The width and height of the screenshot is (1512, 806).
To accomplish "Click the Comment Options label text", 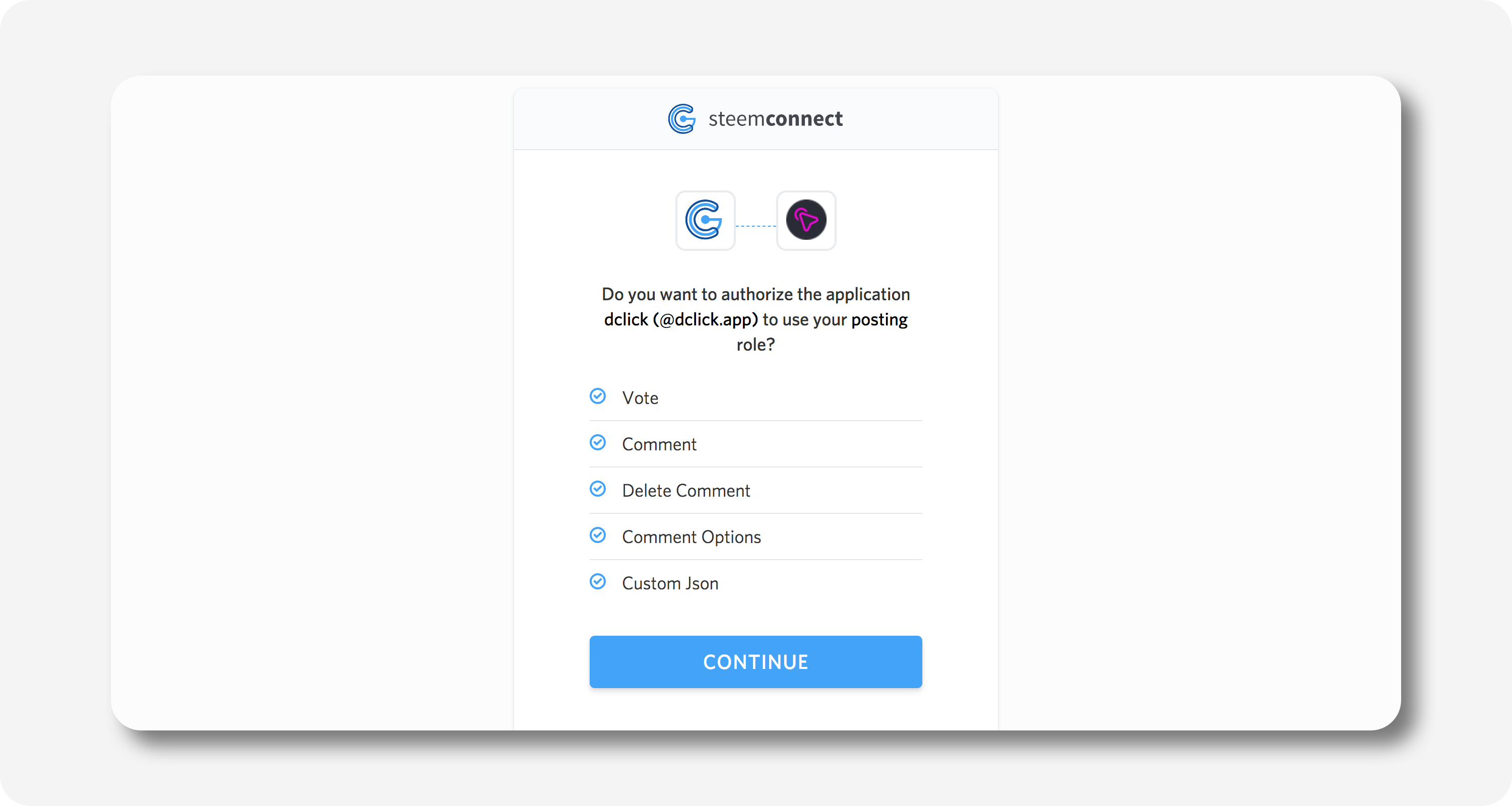I will [x=691, y=536].
